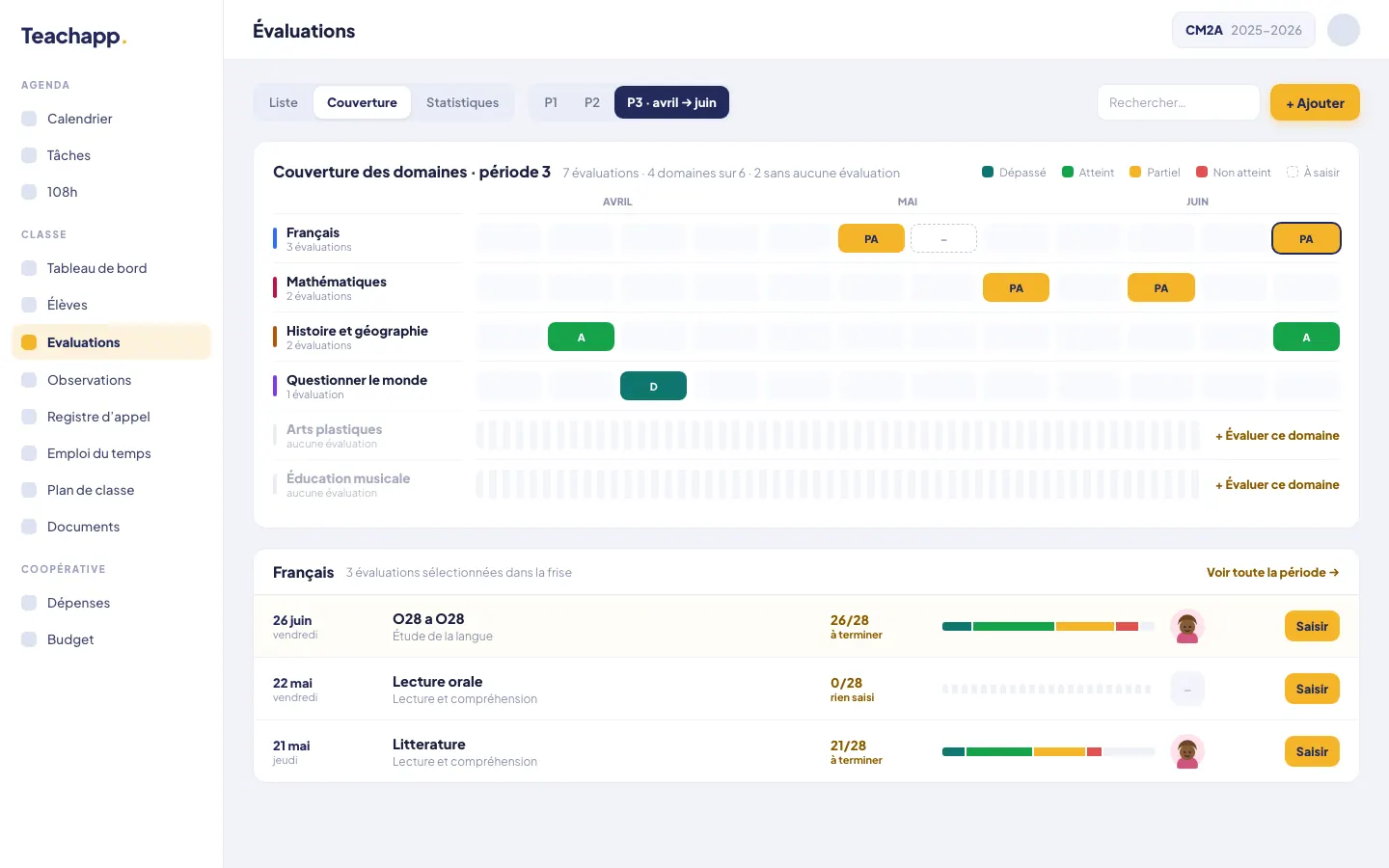
Task: Click the Tableau de bord icon
Action: click(29, 268)
